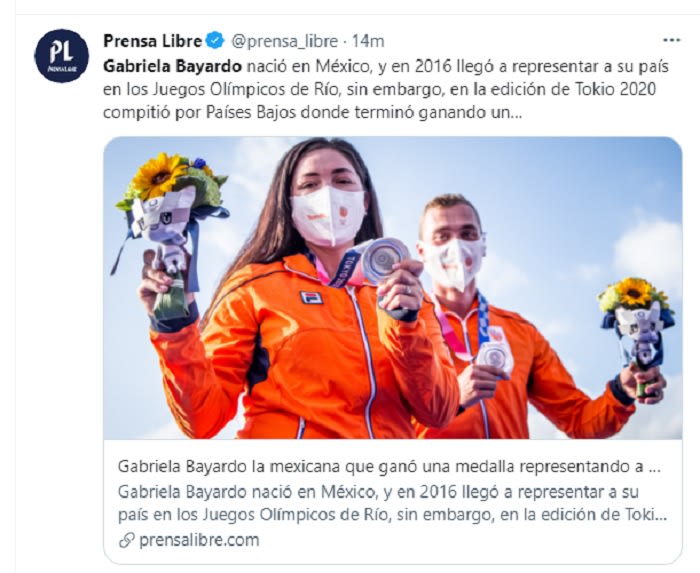Screen dimensions: 700x573
Task: Click the card headline about Gabriela Bayardo
Action: tap(389, 467)
